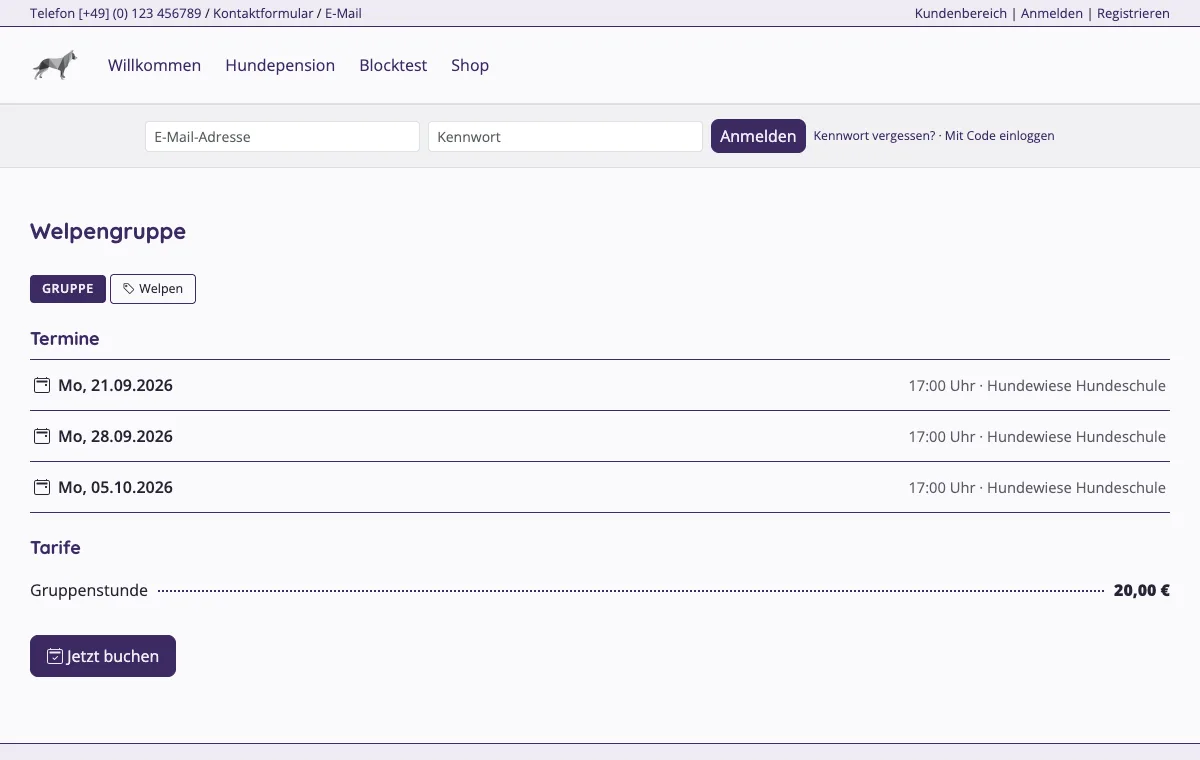1200x760 pixels.
Task: Click the Termine section heading
Action: point(65,339)
